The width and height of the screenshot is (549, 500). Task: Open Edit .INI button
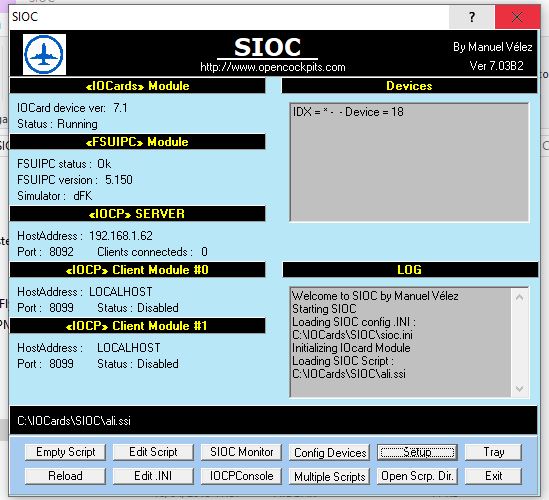(x=153, y=476)
